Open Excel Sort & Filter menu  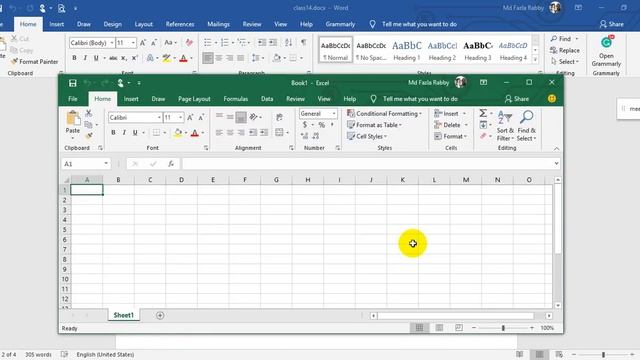(x=505, y=126)
